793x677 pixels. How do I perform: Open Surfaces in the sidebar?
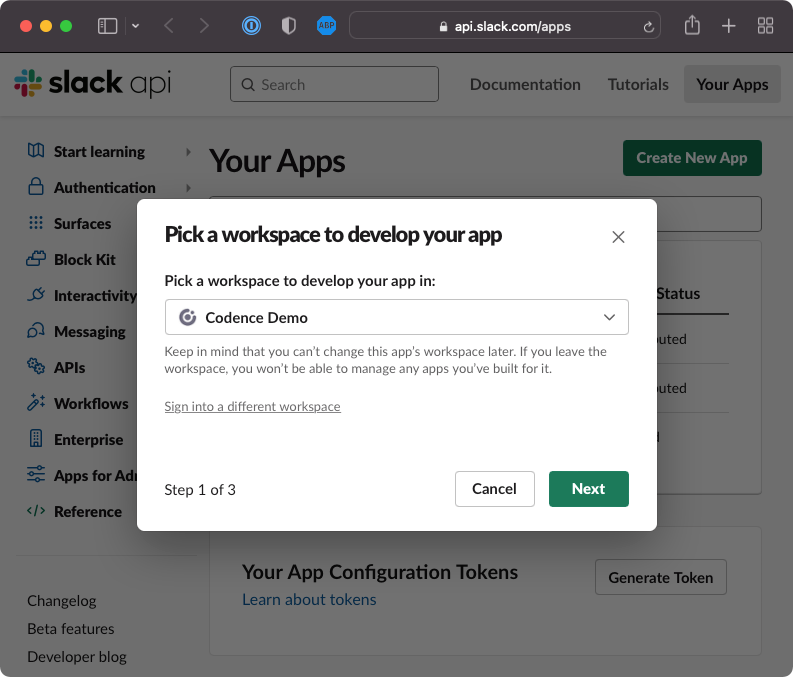[82, 223]
